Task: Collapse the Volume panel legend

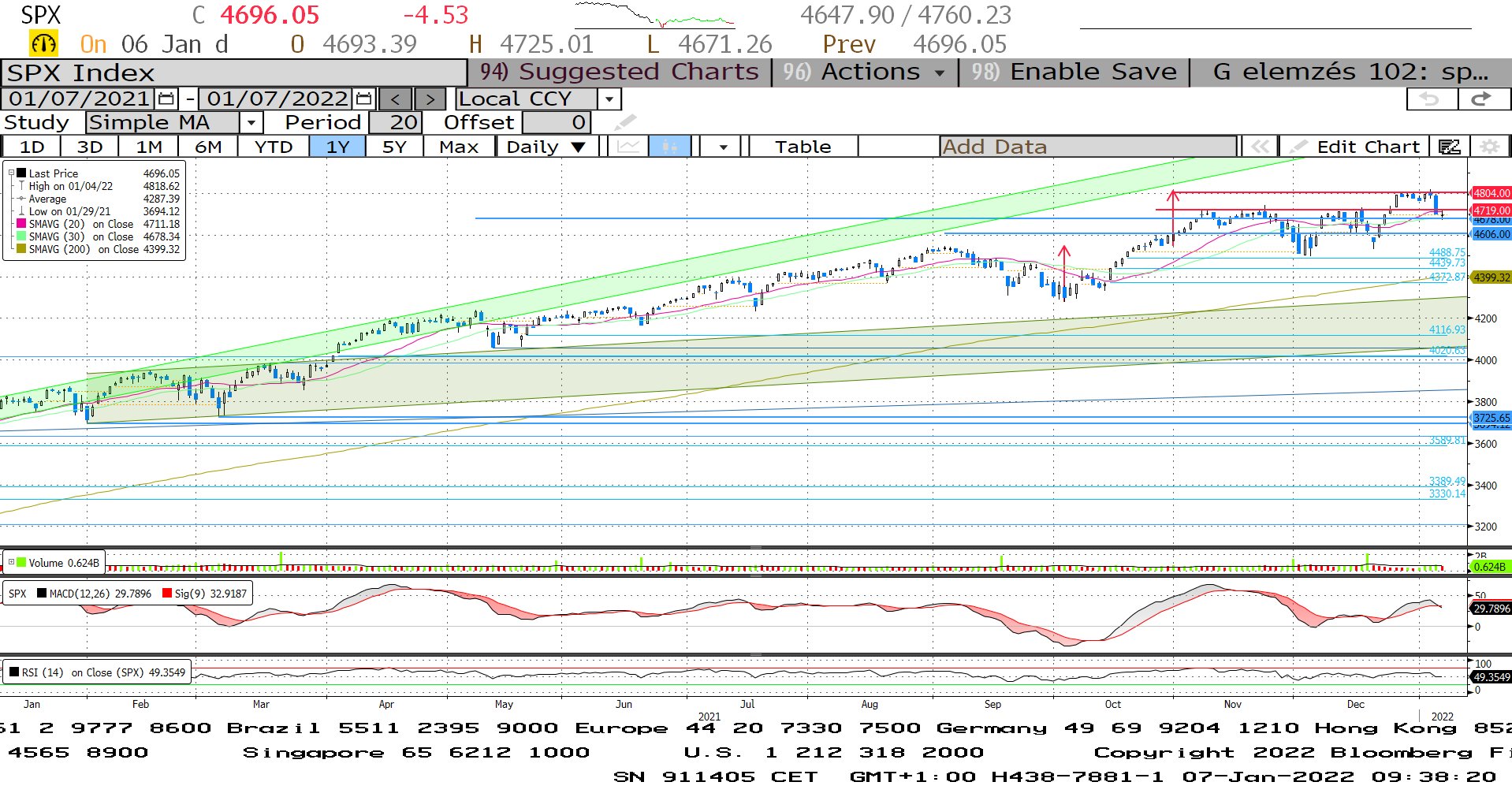Action: [11, 562]
